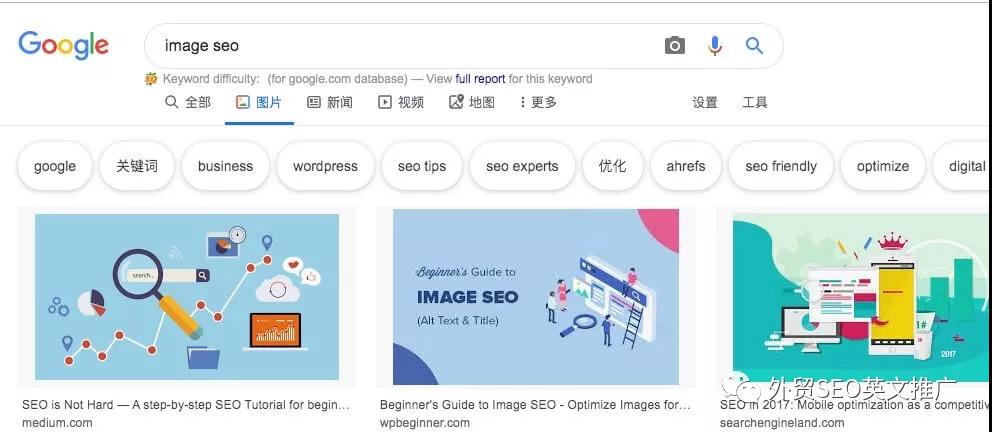Search by image using camera icon
The height and width of the screenshot is (432, 992).
coord(674,46)
